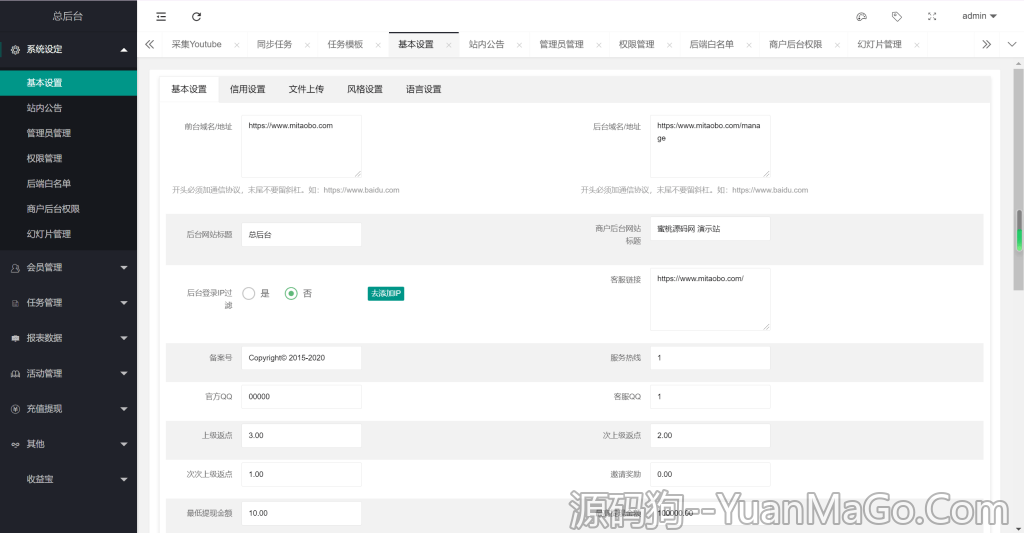
Task: Expand 任务管理 sidebar group
Action: pyautogui.click(x=69, y=303)
